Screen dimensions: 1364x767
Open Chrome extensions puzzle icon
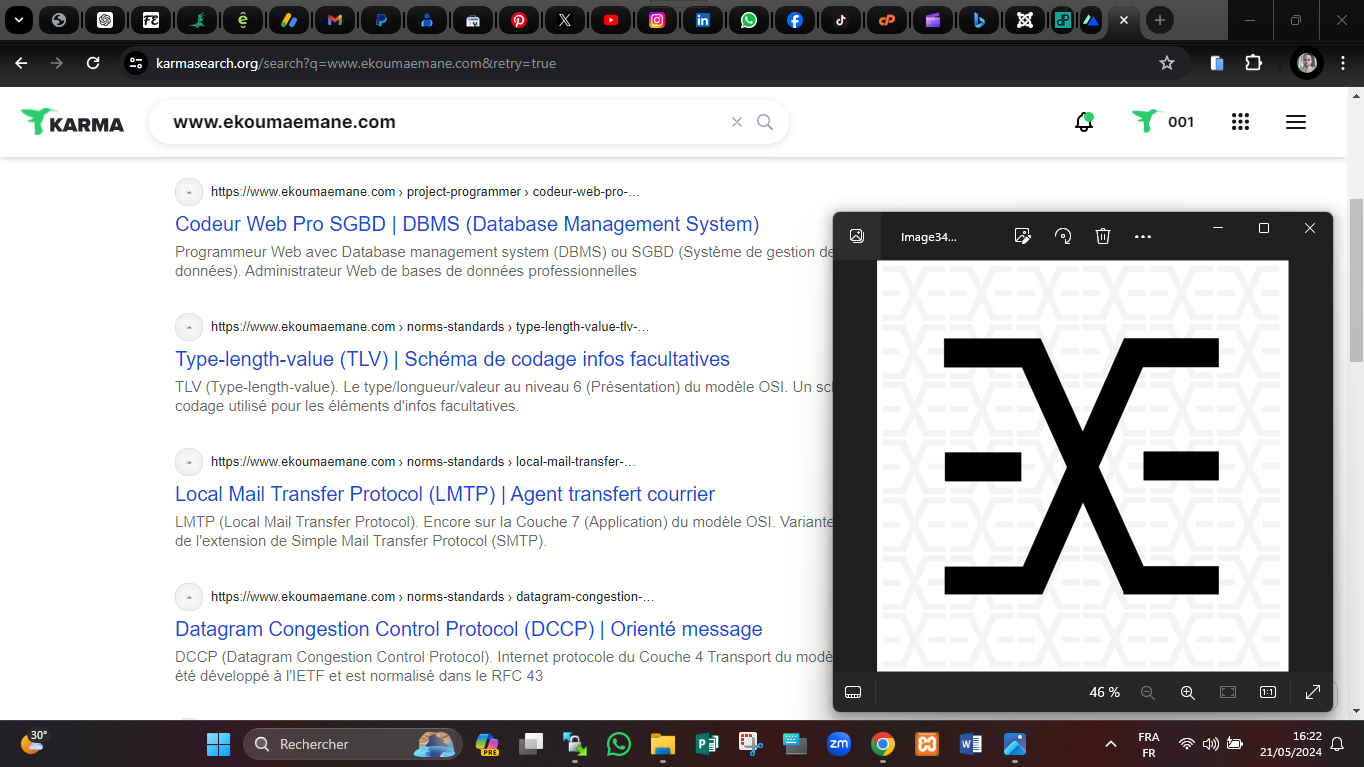[1253, 63]
